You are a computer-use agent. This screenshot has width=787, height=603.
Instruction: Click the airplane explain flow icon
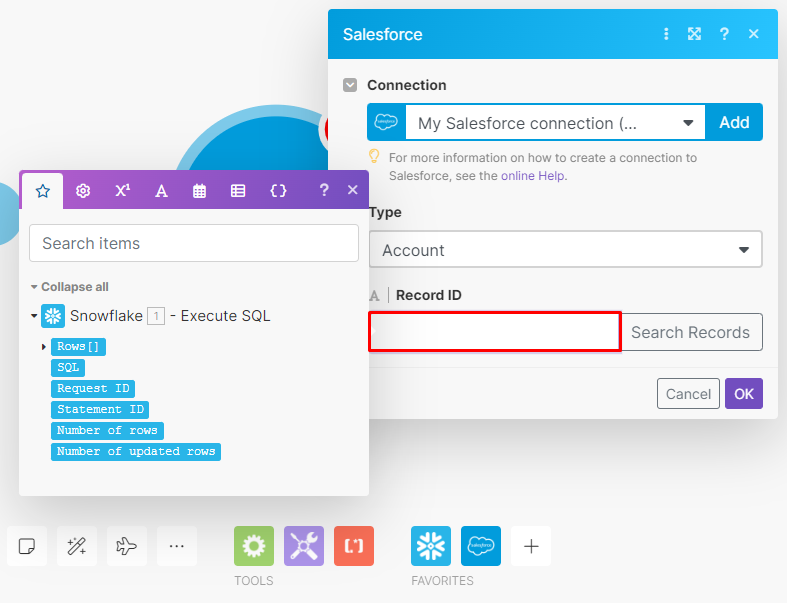[x=126, y=546]
